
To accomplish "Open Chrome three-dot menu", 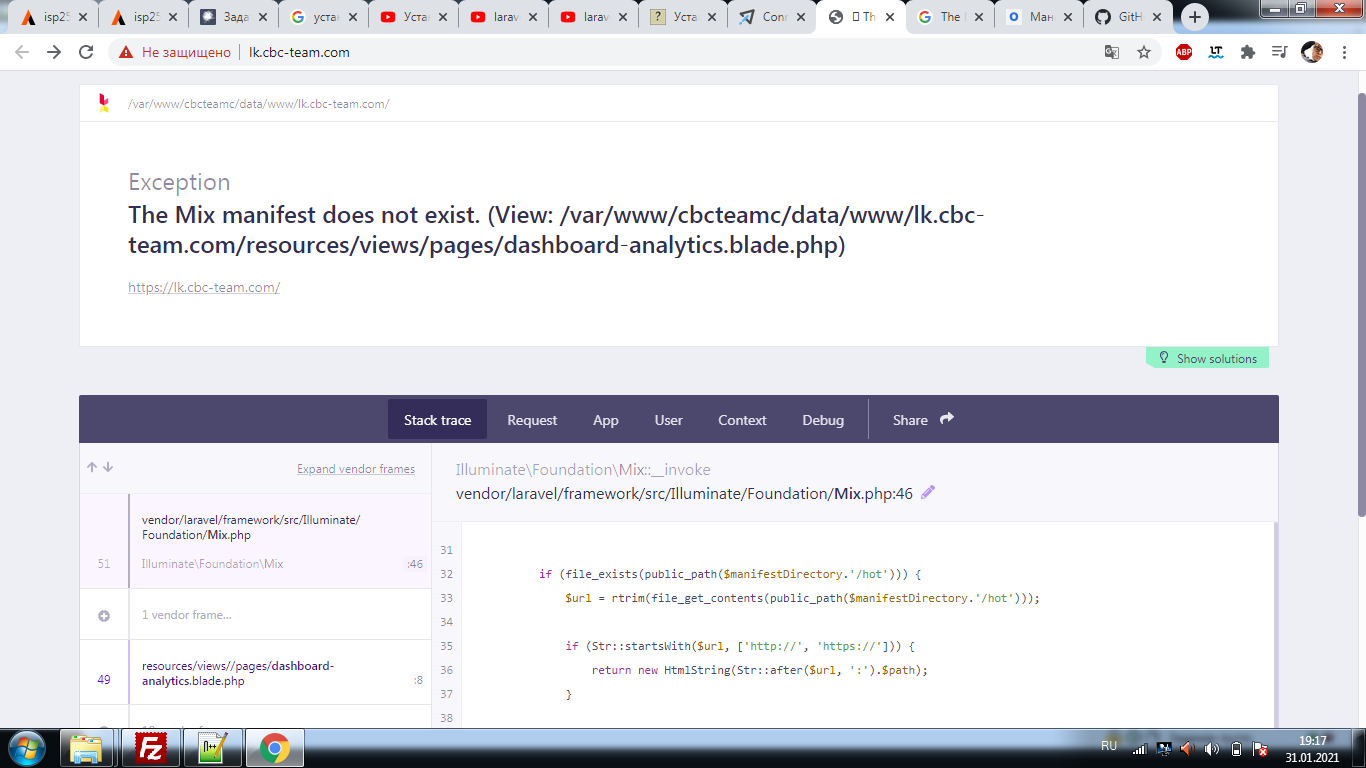I will [x=1343, y=52].
